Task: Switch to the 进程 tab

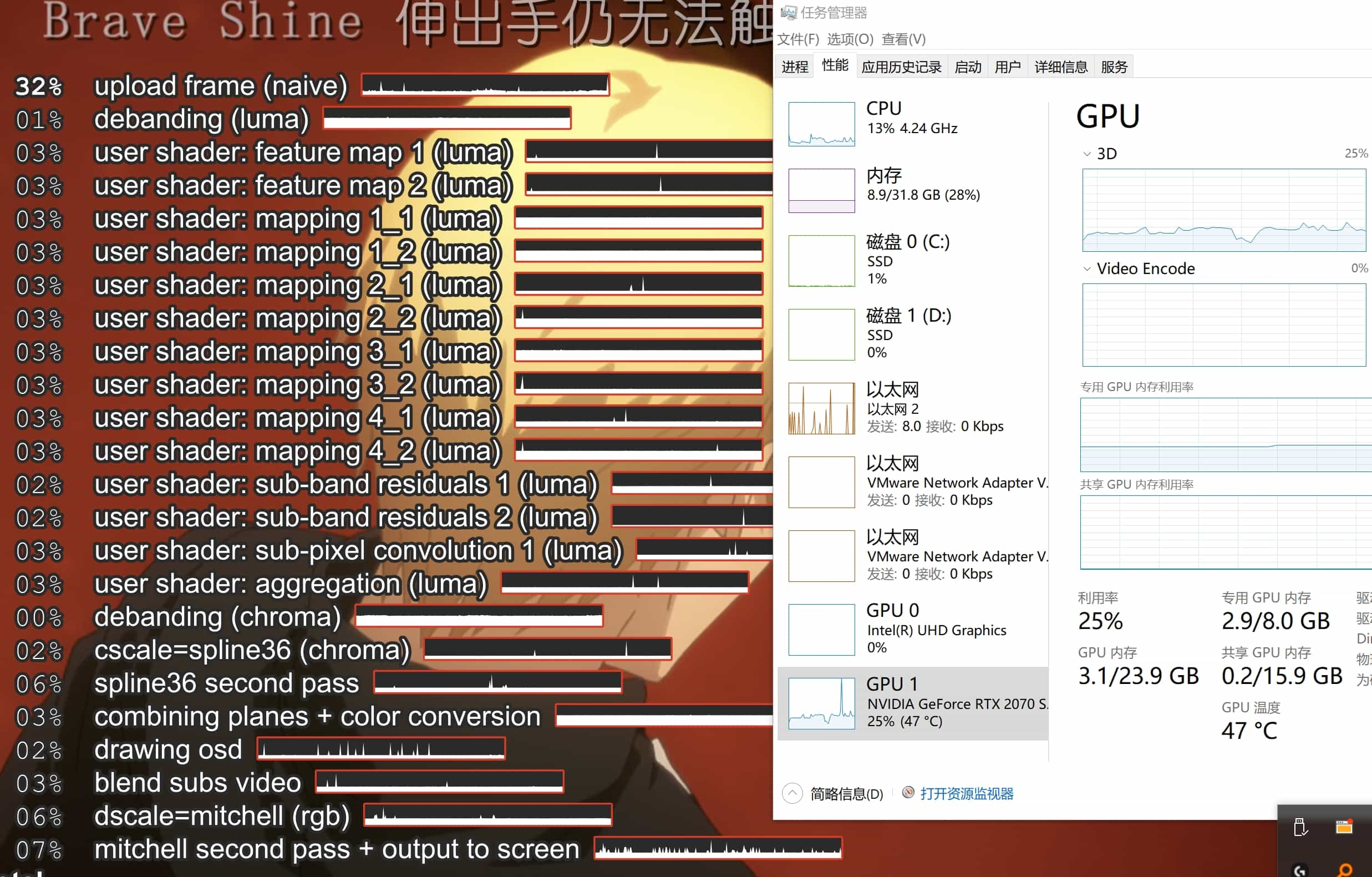Action: (795, 67)
